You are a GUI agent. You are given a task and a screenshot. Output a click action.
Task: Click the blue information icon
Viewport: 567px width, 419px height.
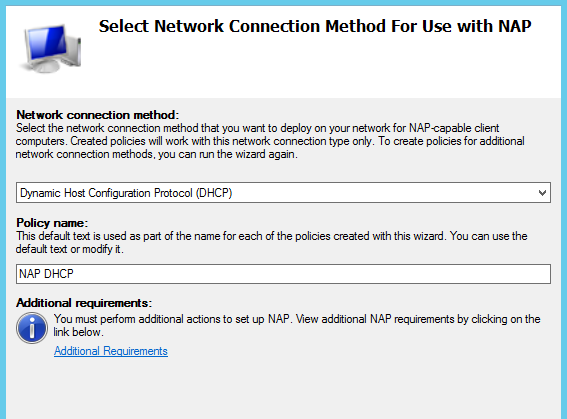pyautogui.click(x=32, y=328)
